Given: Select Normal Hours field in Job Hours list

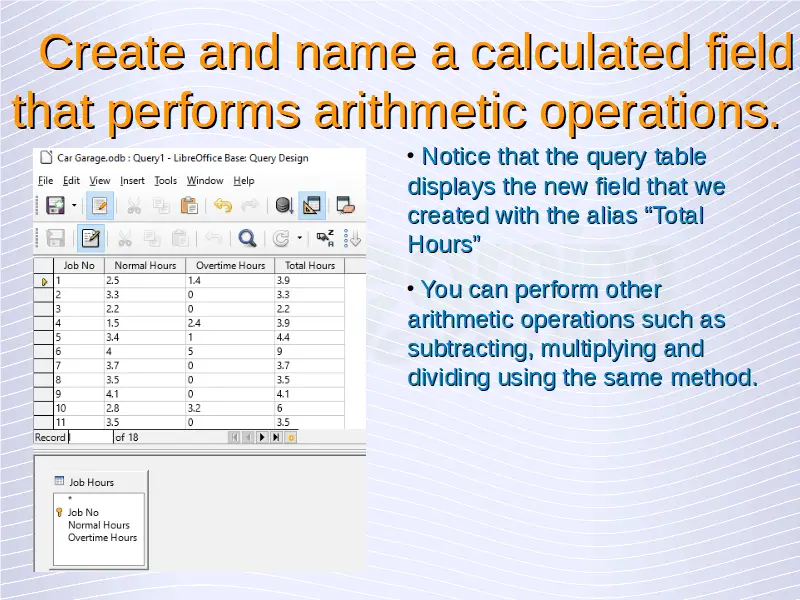Looking at the screenshot, I should click(x=99, y=525).
